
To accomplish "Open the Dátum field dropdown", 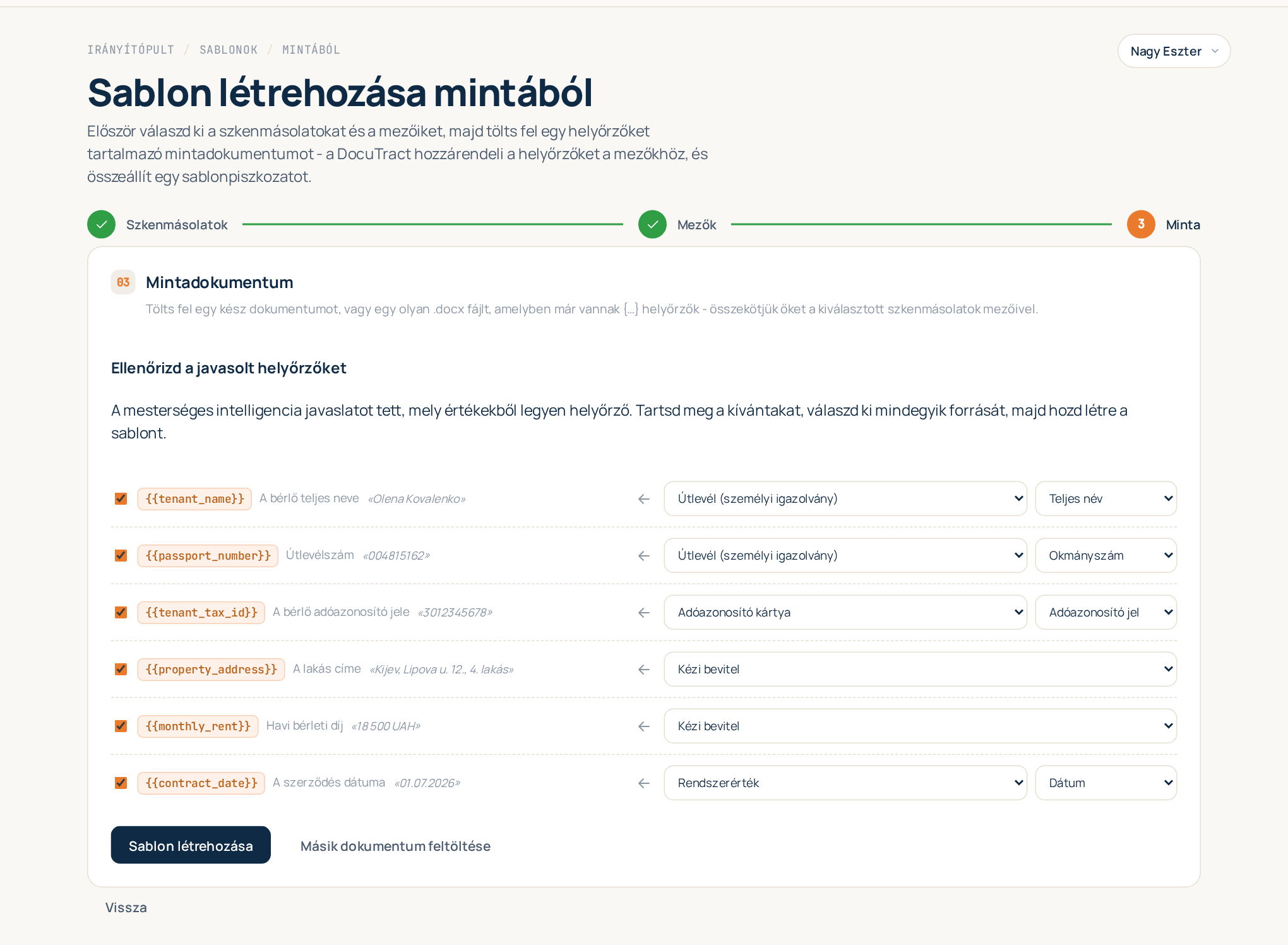I will click(x=1106, y=783).
